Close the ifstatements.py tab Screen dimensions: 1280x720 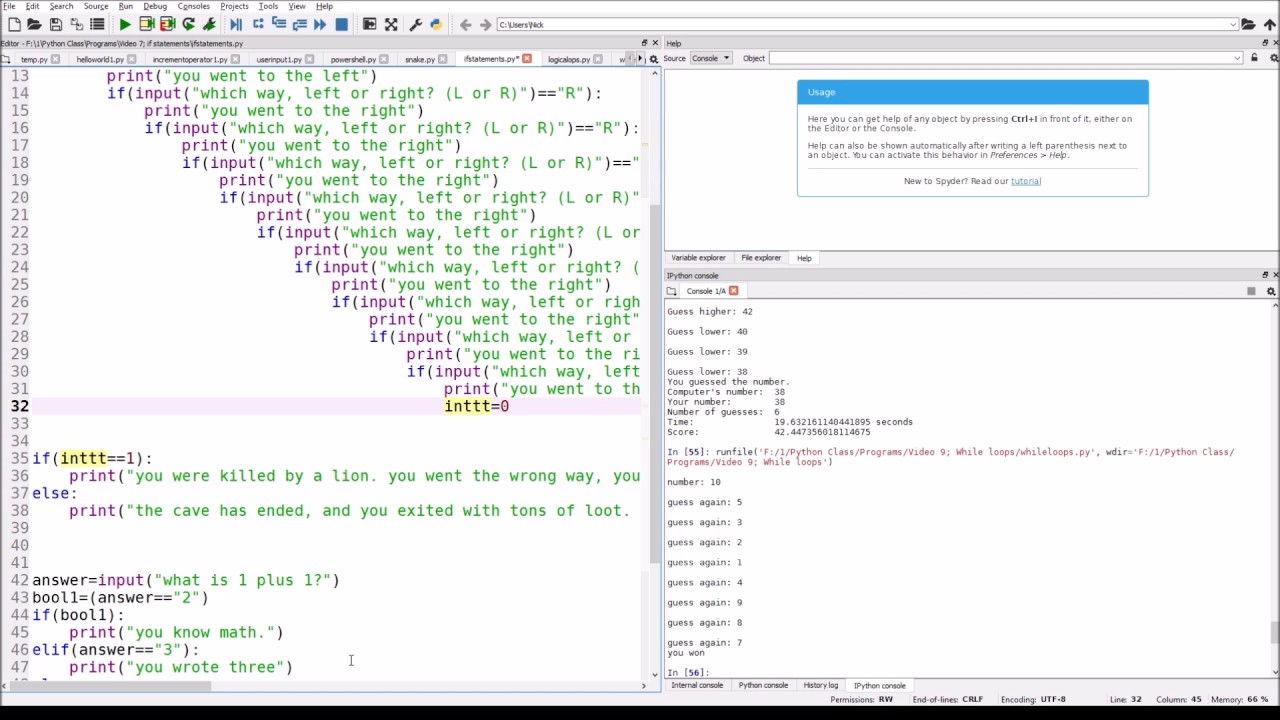point(528,59)
